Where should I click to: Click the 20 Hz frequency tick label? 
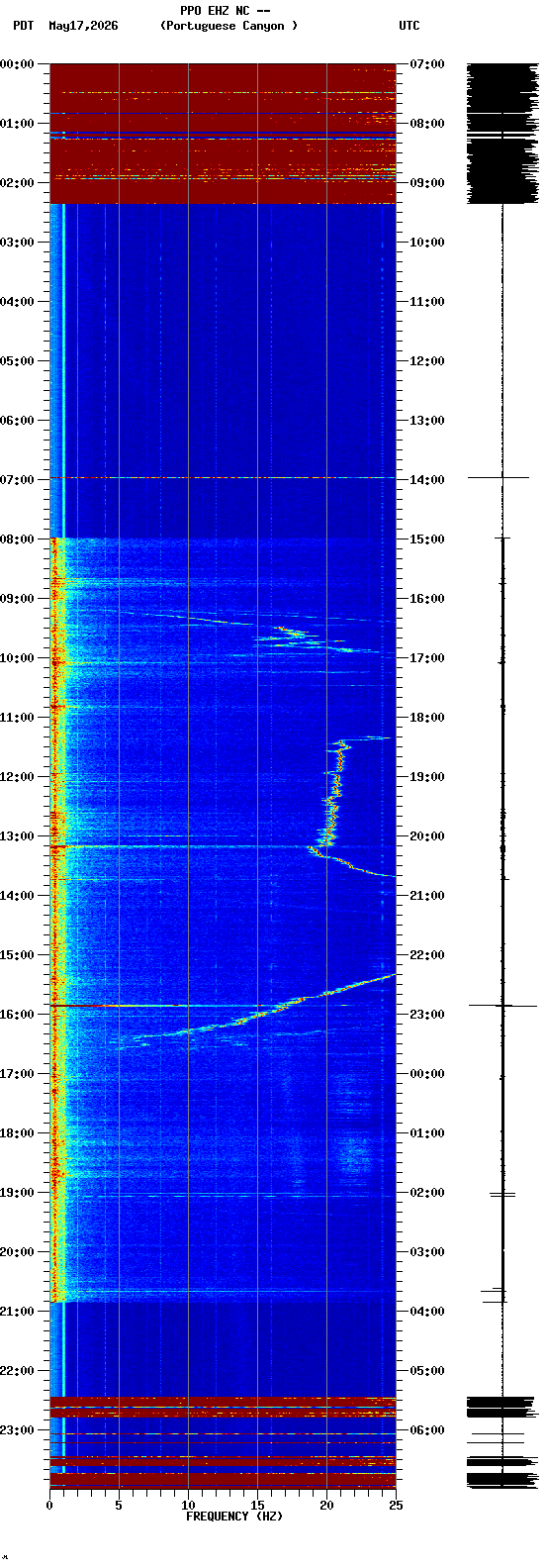(326, 1506)
